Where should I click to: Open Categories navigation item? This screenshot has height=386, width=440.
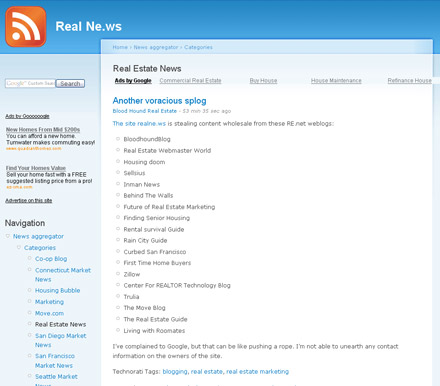[40, 248]
